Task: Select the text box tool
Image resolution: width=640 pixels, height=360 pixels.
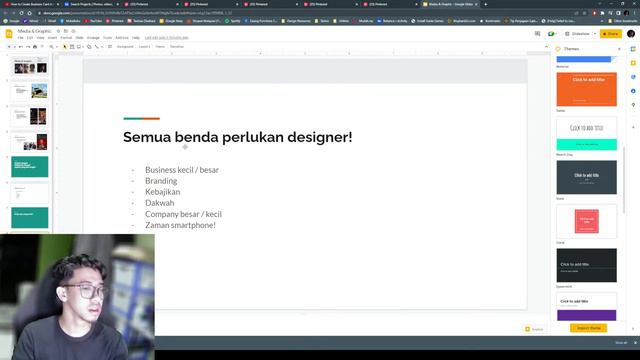Action: point(72,47)
